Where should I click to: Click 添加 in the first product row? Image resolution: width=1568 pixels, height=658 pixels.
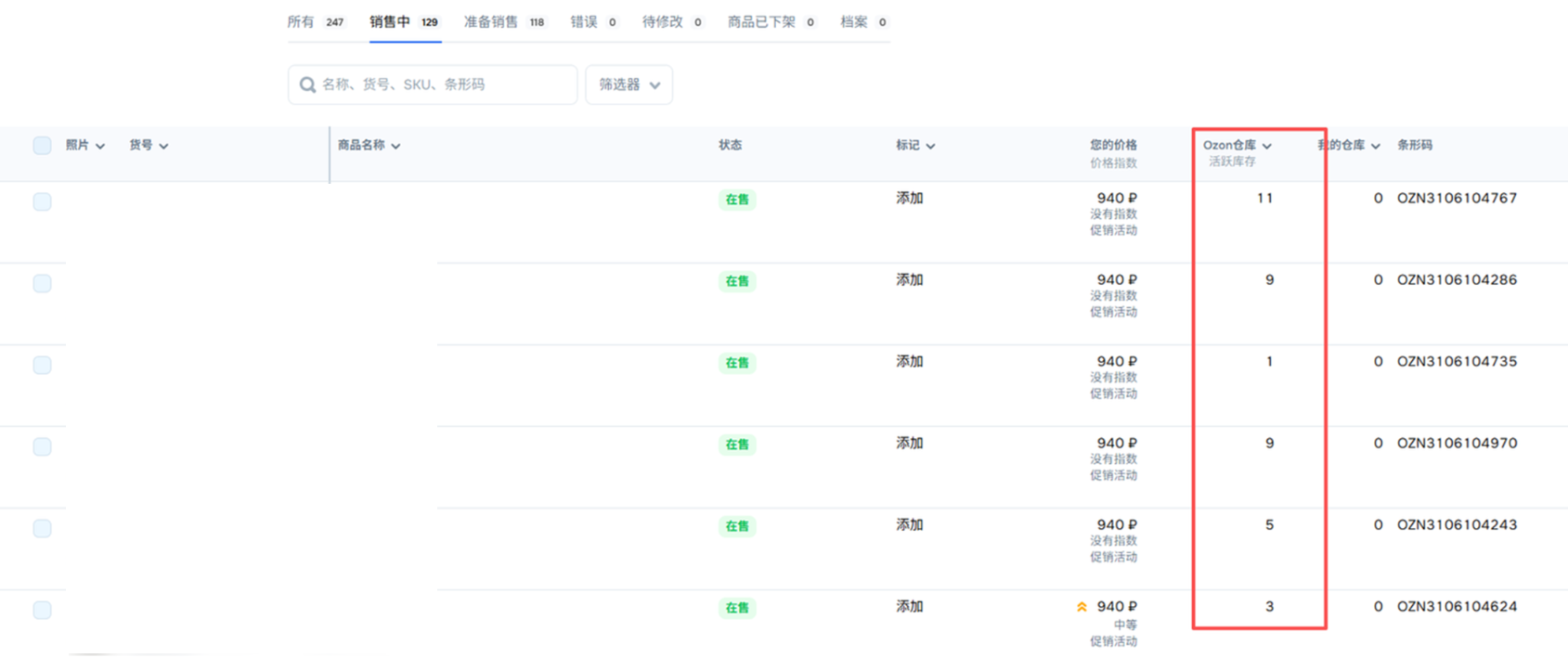pyautogui.click(x=909, y=199)
